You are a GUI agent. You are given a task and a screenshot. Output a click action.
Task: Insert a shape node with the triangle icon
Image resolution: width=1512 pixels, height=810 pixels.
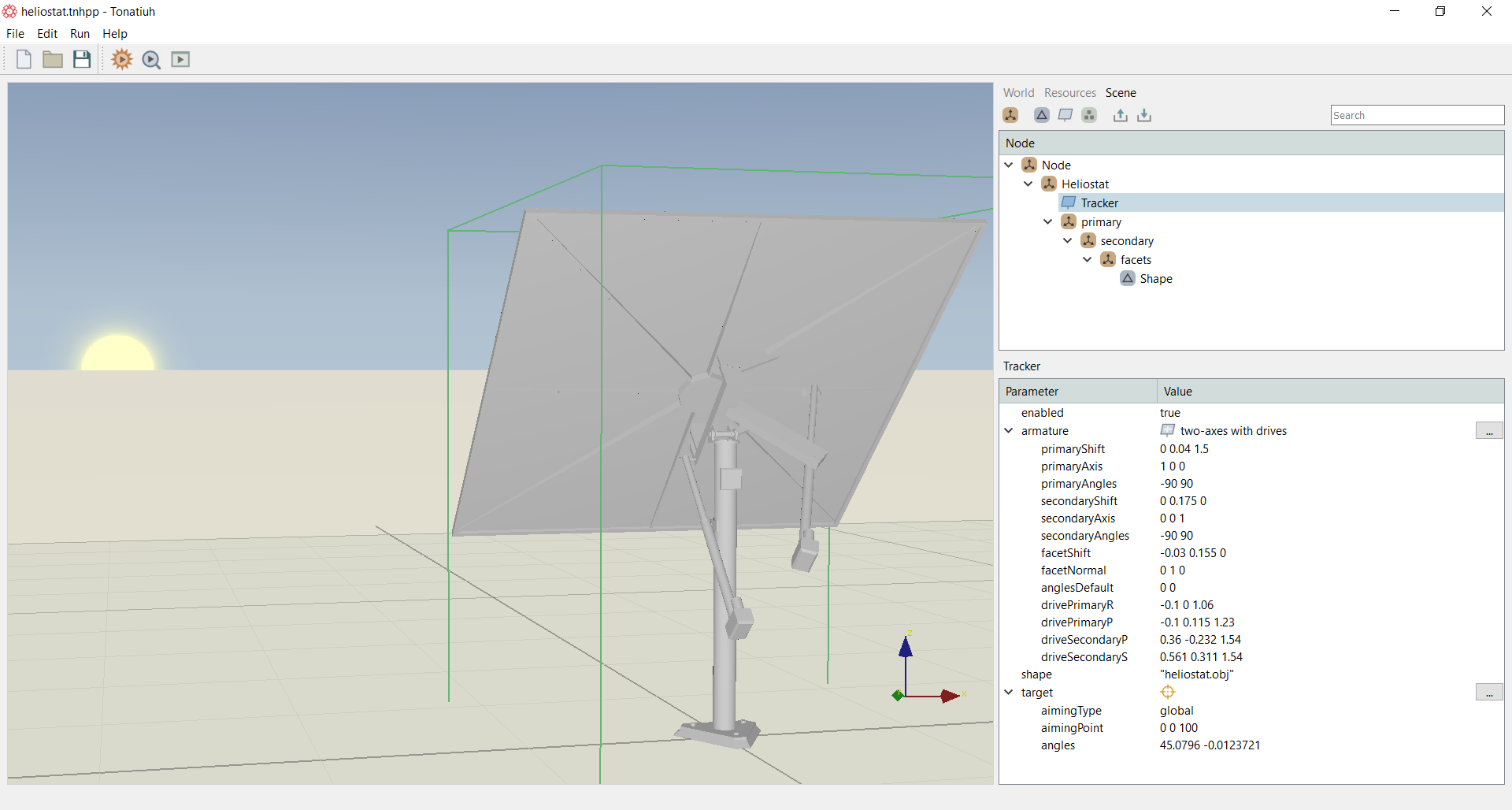click(1042, 115)
